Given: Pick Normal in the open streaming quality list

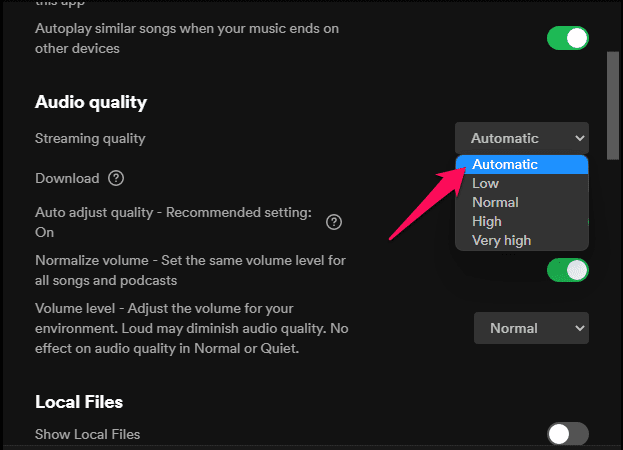Looking at the screenshot, I should (495, 203).
